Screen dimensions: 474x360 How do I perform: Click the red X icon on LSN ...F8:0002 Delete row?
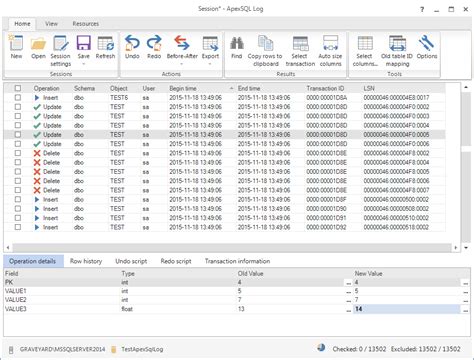(x=37, y=153)
